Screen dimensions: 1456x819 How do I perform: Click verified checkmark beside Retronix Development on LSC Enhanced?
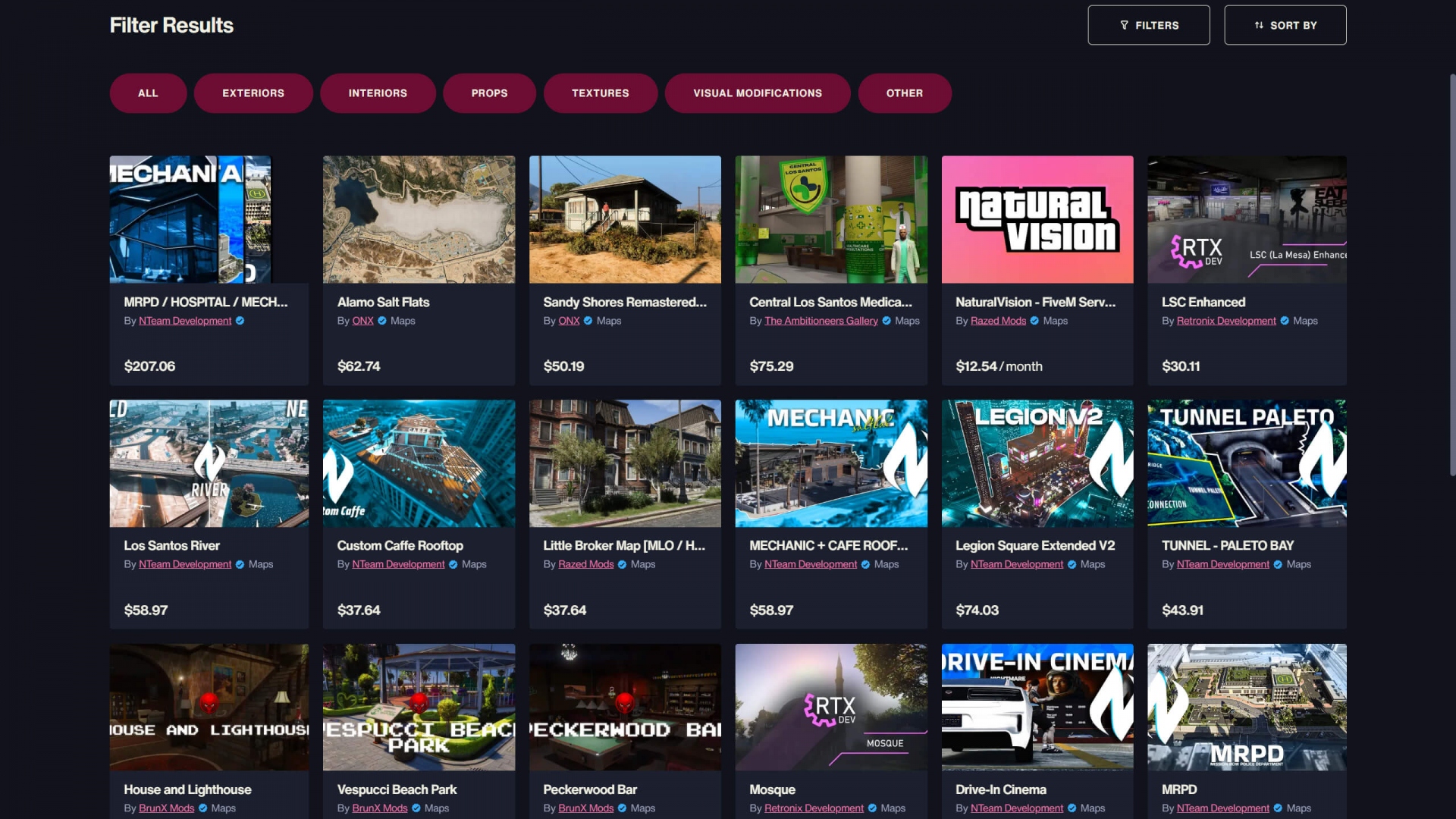[1285, 321]
